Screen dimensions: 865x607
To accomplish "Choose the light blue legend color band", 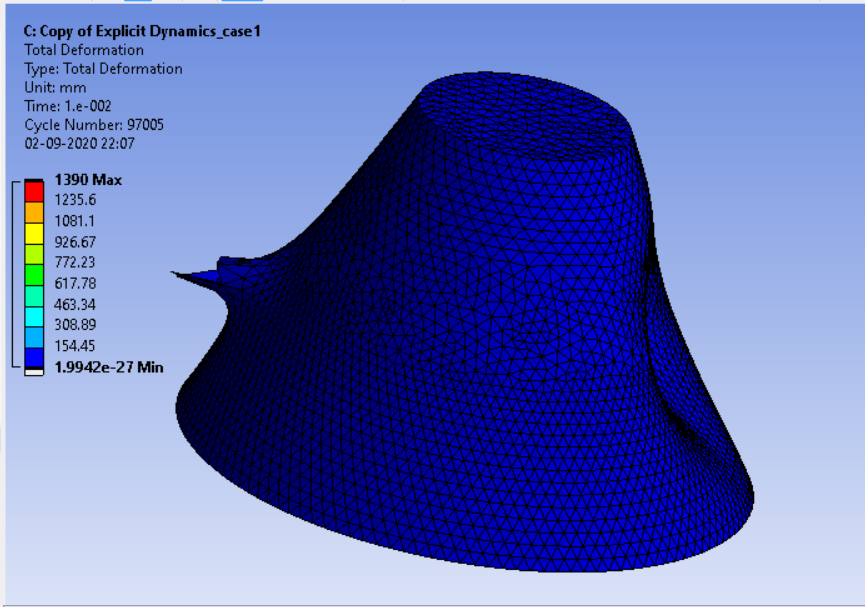I will point(34,337).
